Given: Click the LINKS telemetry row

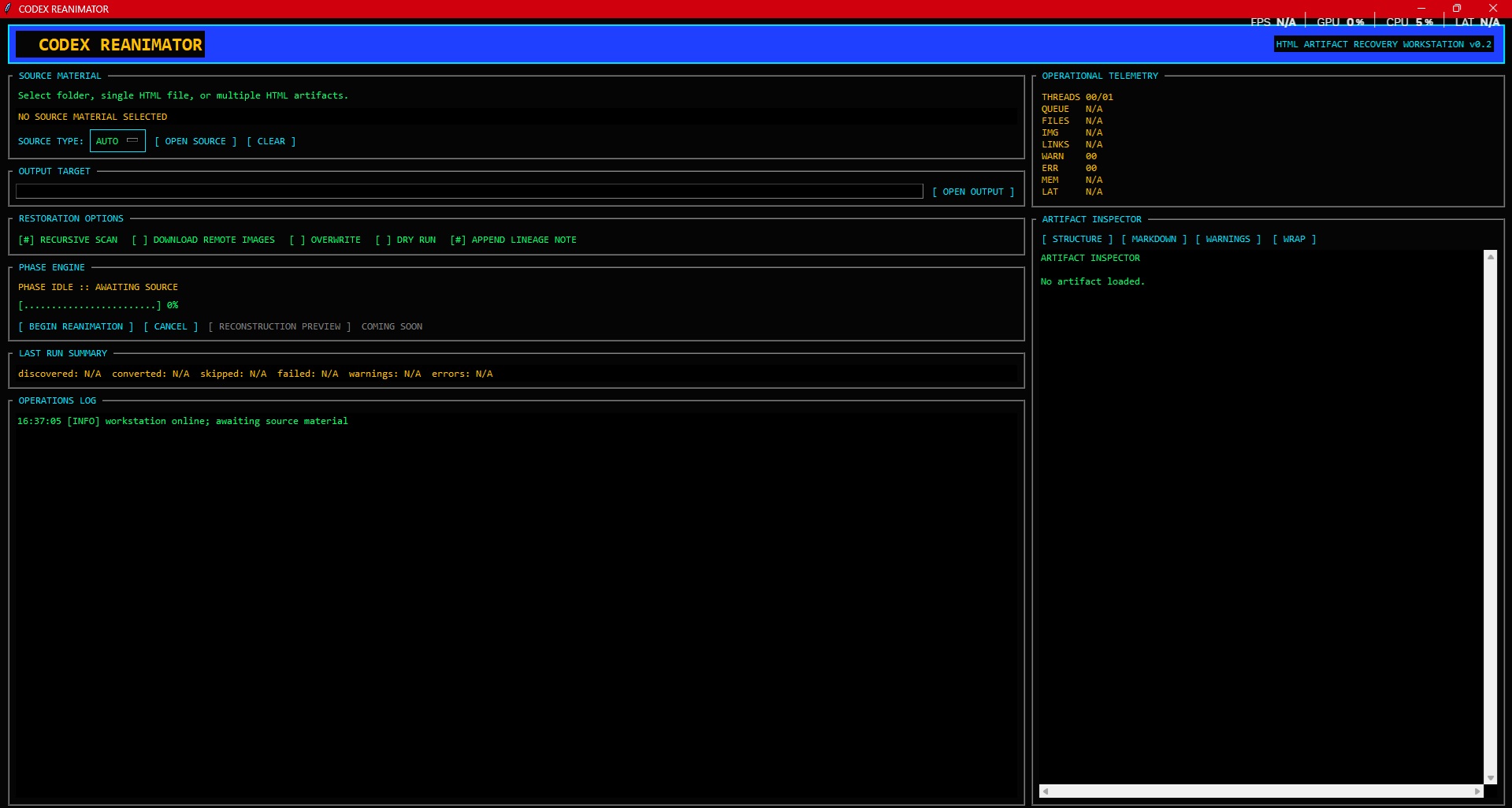Looking at the screenshot, I should pyautogui.click(x=1072, y=144).
